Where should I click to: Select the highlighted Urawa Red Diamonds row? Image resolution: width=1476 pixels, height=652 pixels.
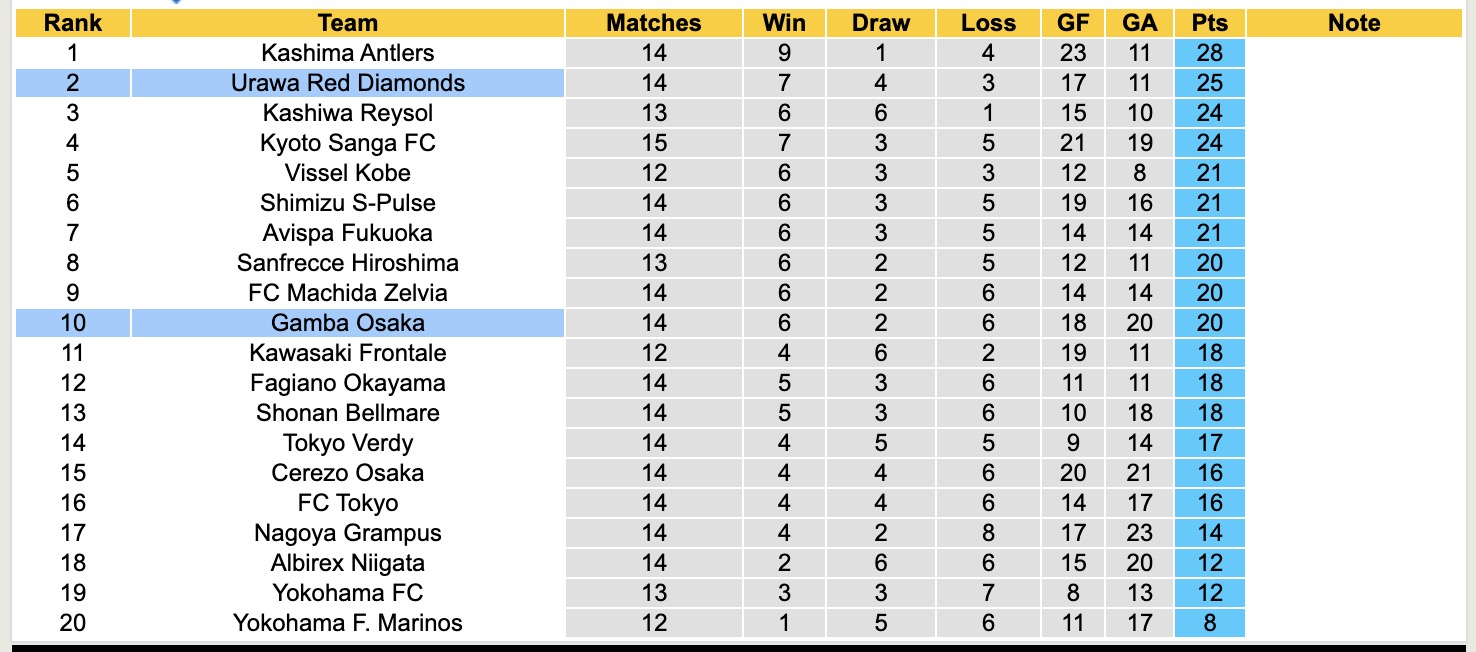(347, 83)
